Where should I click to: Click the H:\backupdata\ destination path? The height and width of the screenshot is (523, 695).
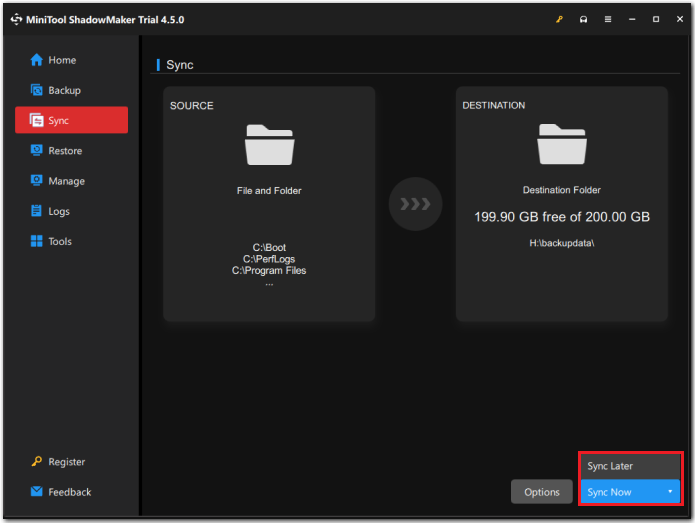pos(562,243)
